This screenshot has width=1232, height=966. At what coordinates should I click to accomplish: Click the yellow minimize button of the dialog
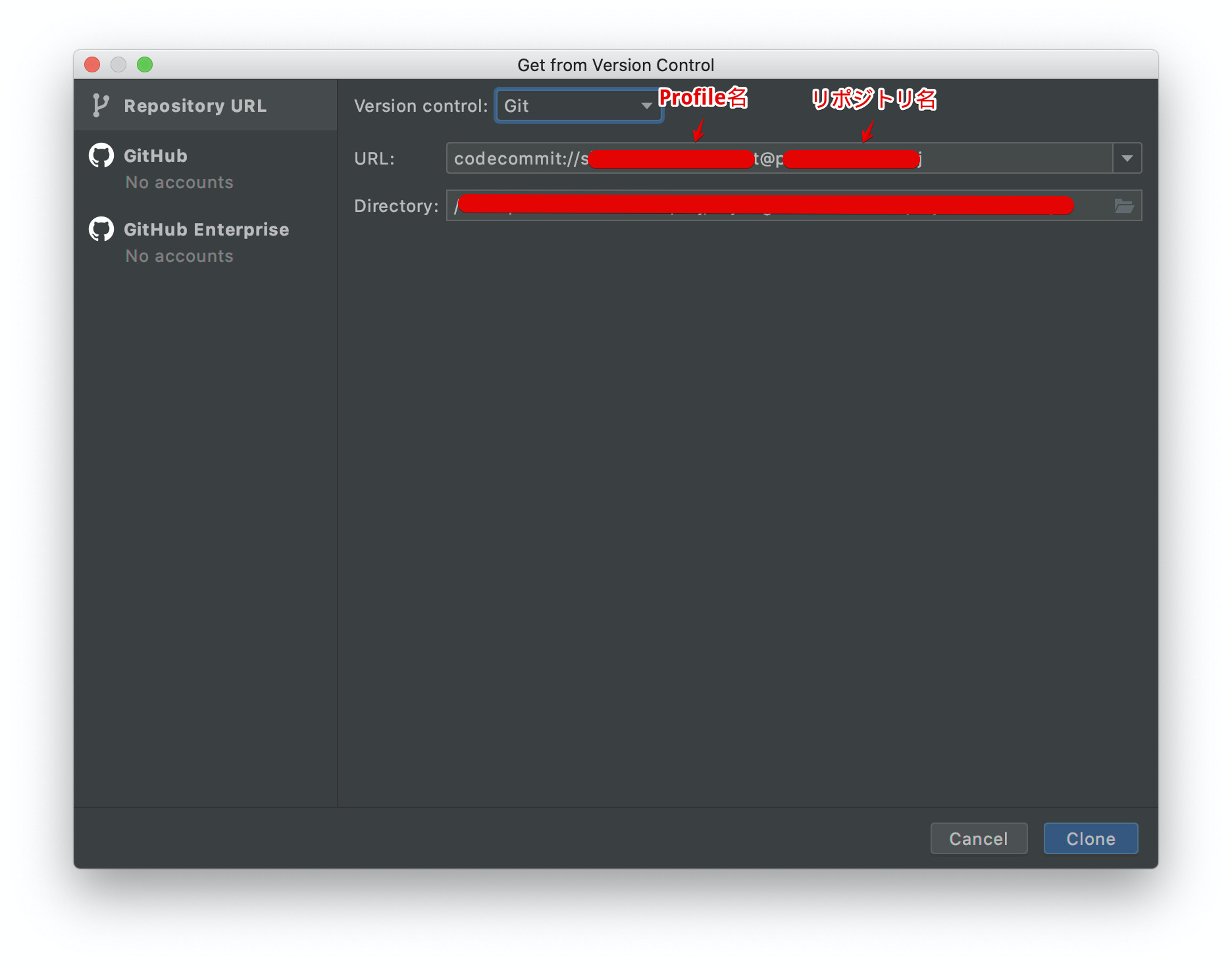pos(119,64)
